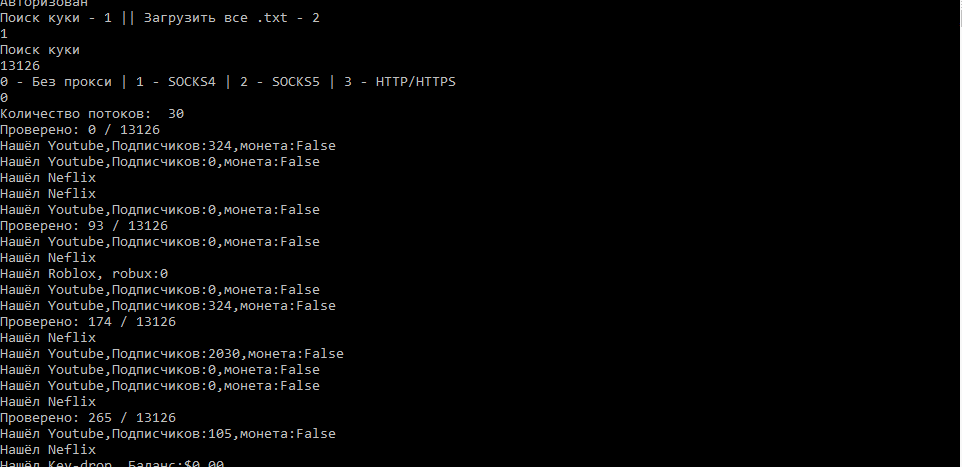Click the "Проверено: 265 / 13126" progress line
The width and height of the screenshot is (962, 467).
point(88,417)
